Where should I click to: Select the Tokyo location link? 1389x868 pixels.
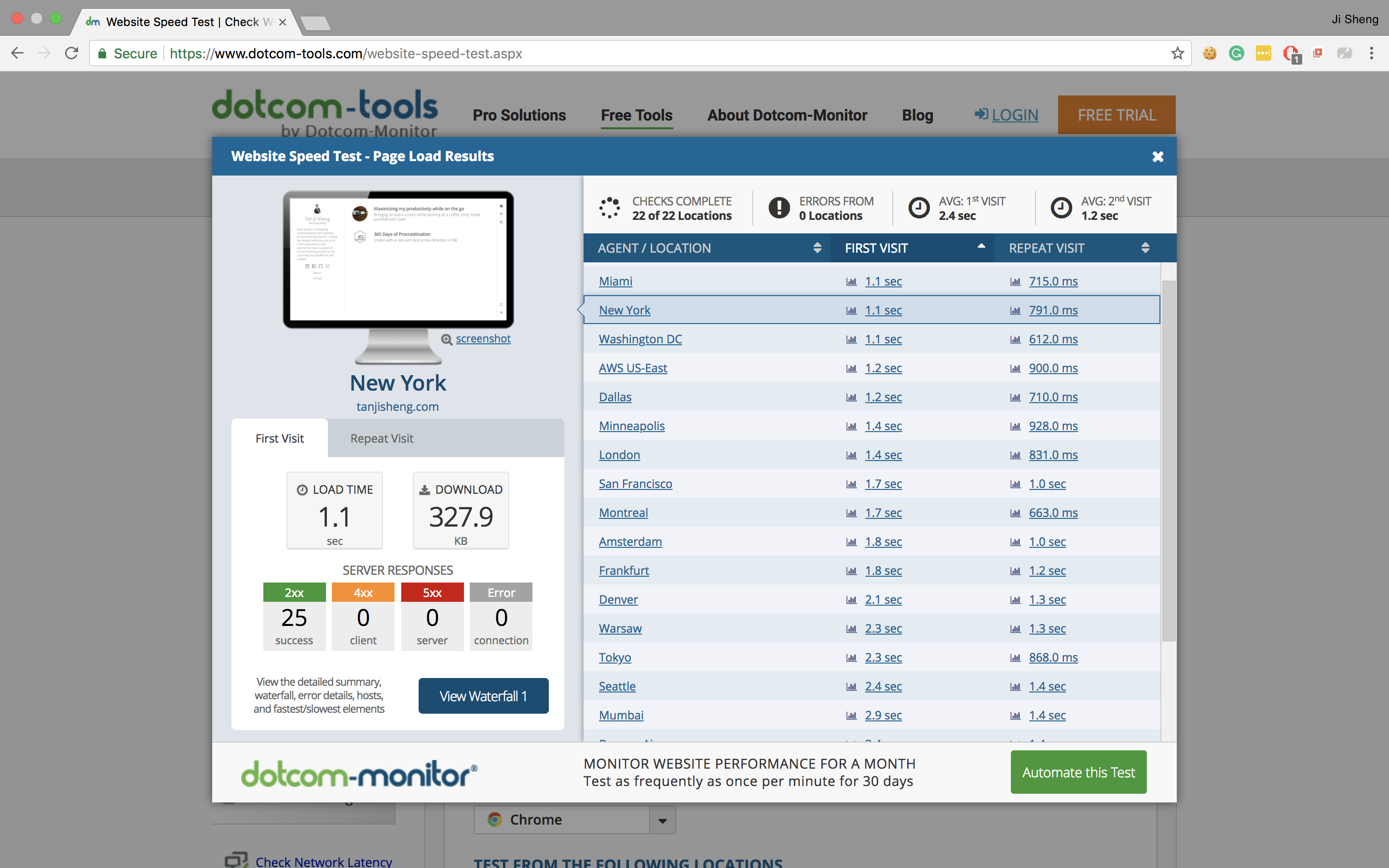point(615,657)
